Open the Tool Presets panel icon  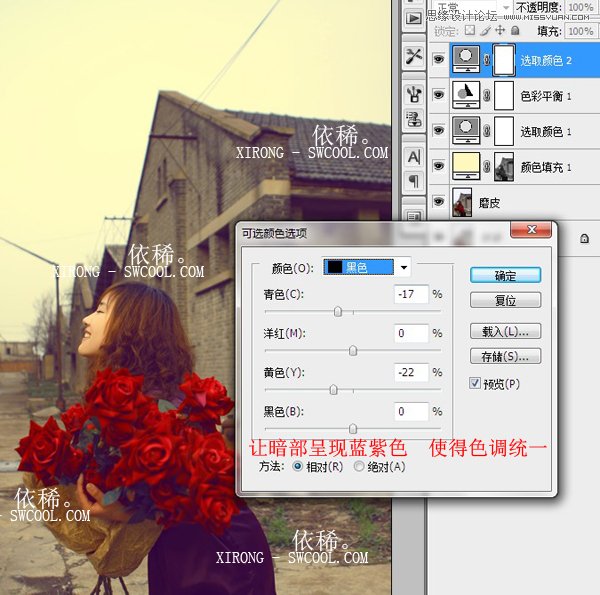[x=414, y=57]
